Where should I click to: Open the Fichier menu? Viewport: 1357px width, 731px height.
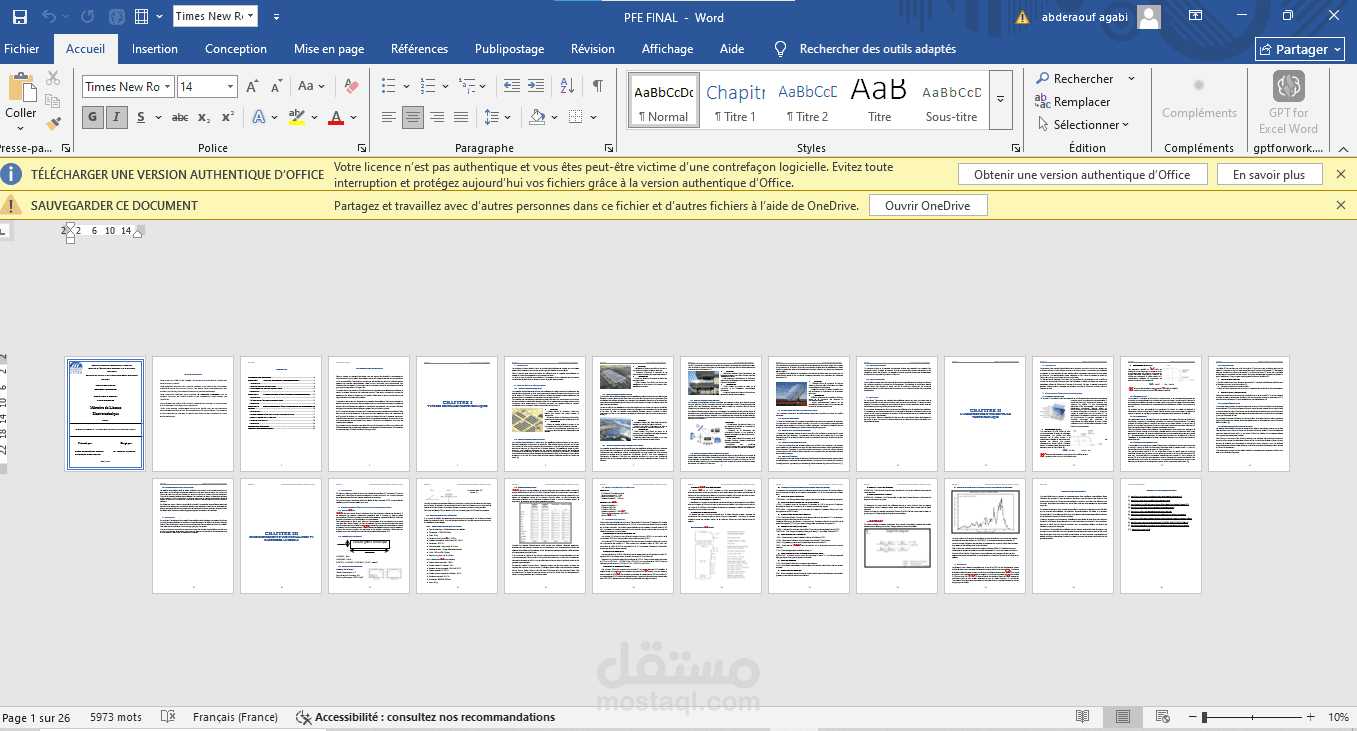22,49
